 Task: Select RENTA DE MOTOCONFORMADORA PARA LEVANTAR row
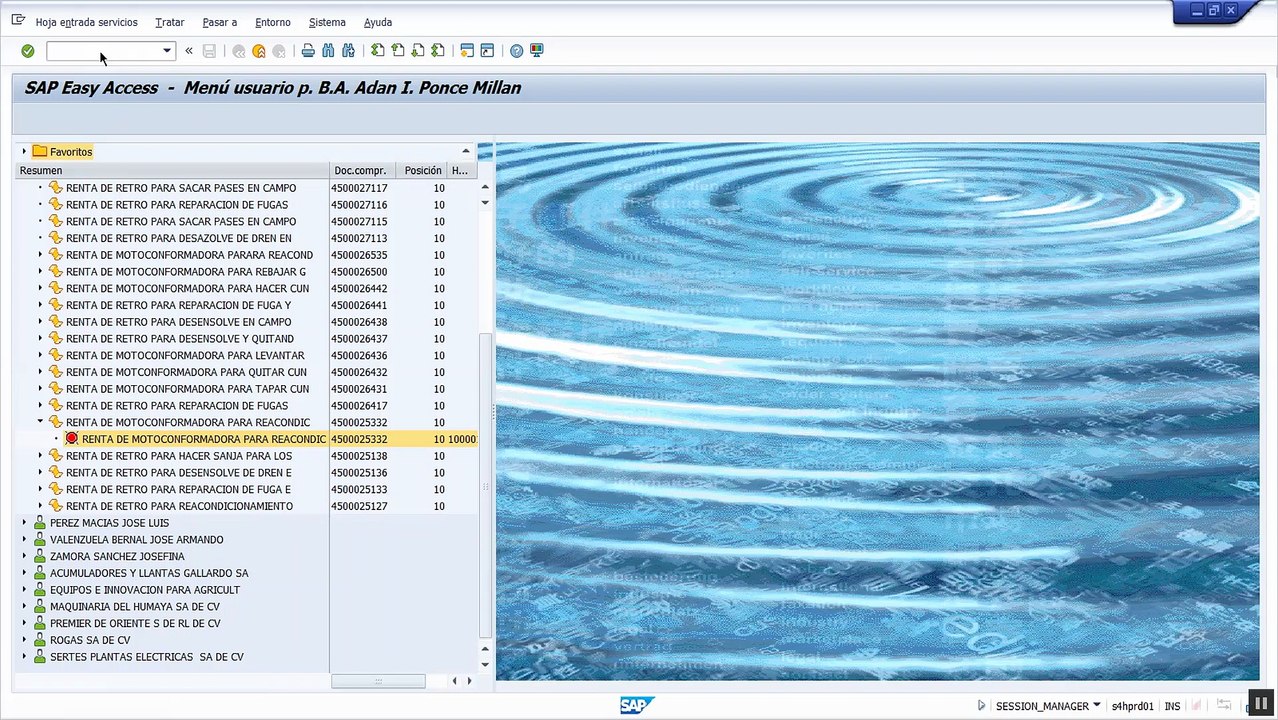click(x=185, y=355)
